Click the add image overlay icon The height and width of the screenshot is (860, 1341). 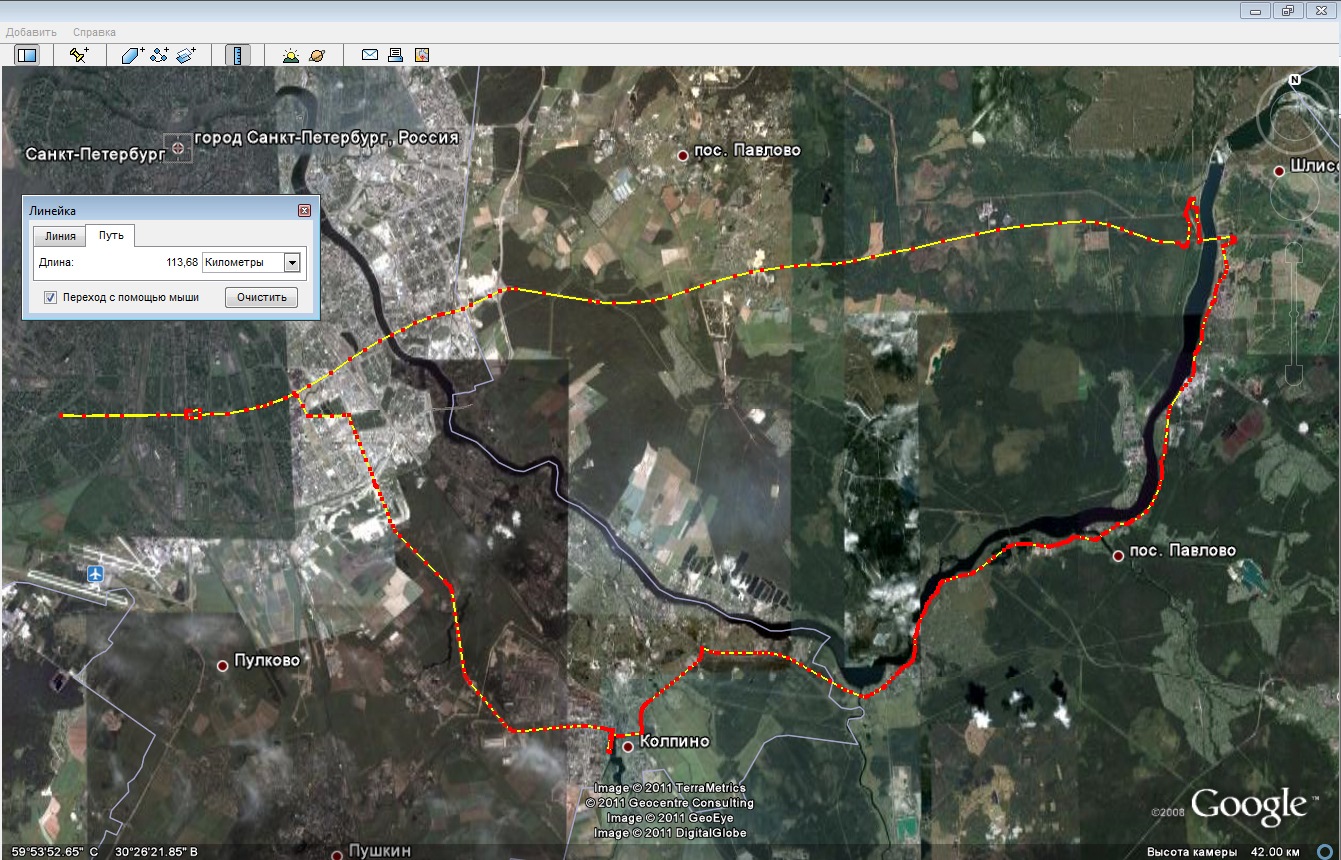tap(186, 55)
